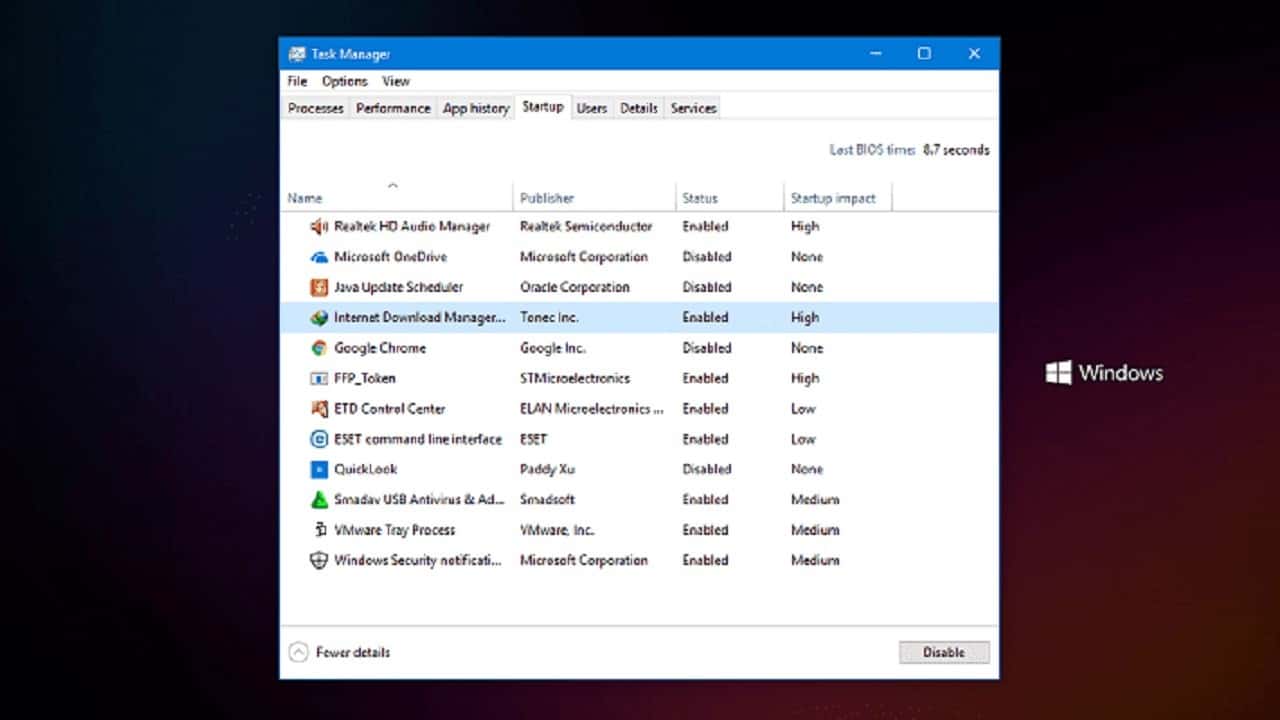Switch to the Performance tab

tap(393, 108)
